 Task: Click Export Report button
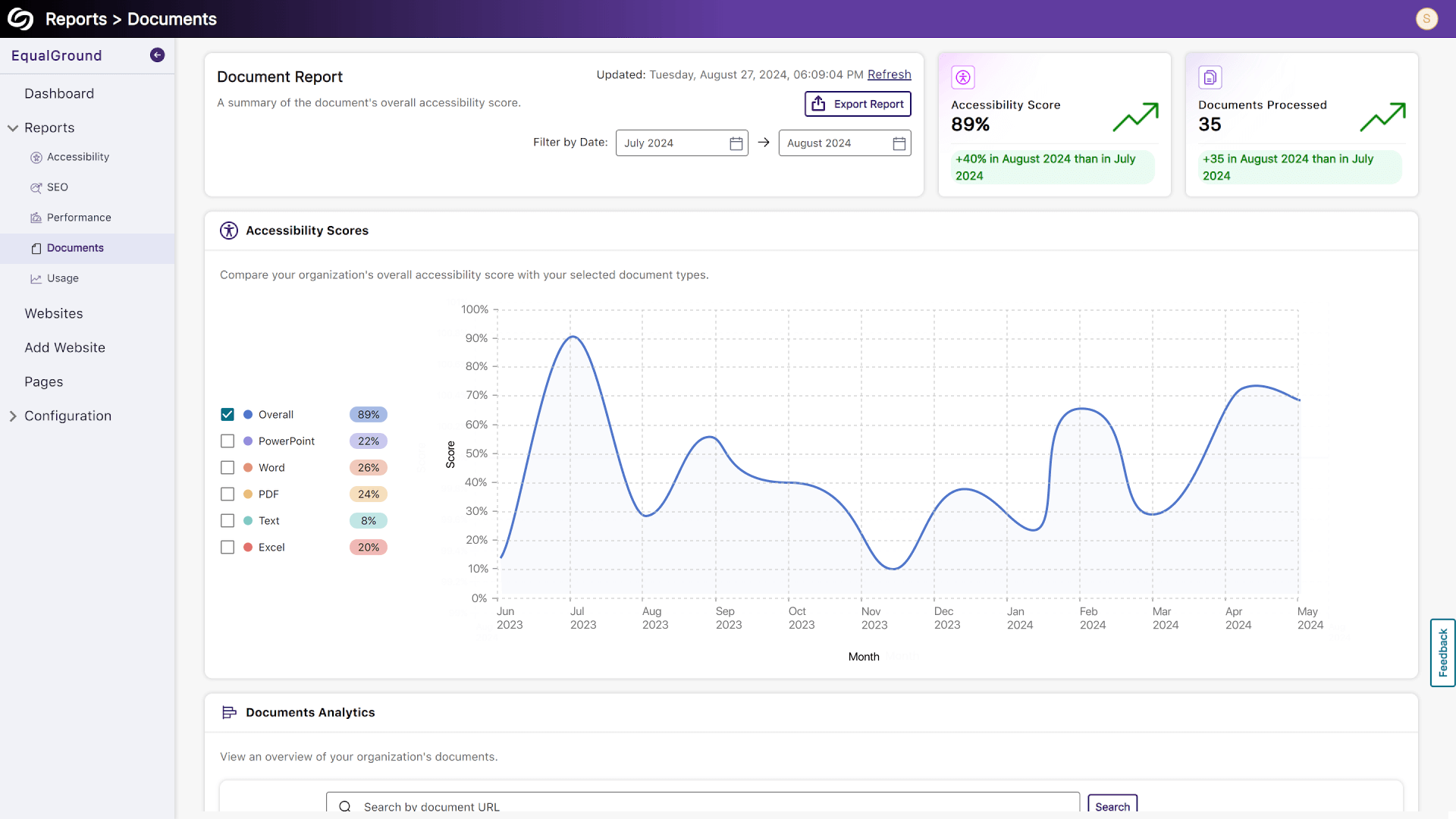(x=858, y=104)
